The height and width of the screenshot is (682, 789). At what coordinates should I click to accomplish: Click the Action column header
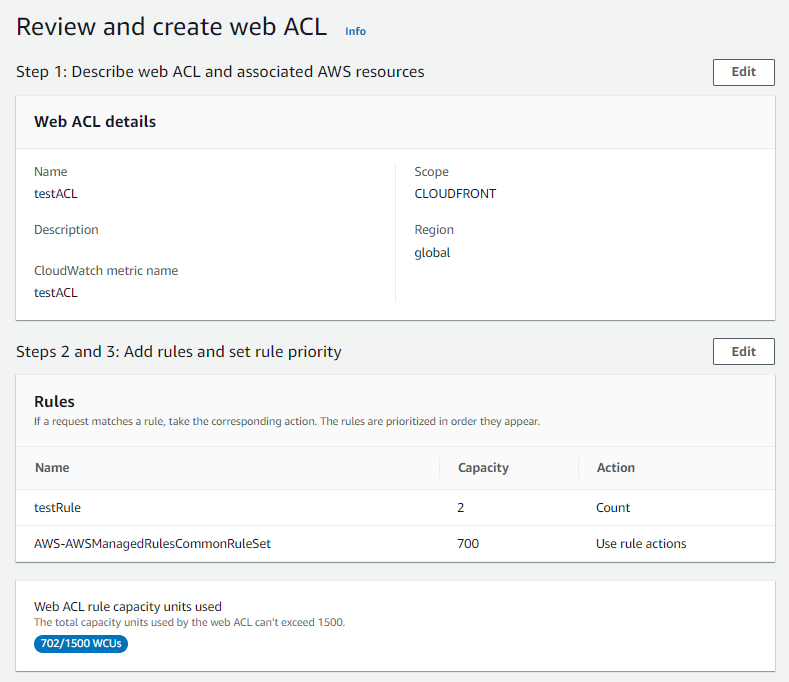pyautogui.click(x=615, y=468)
